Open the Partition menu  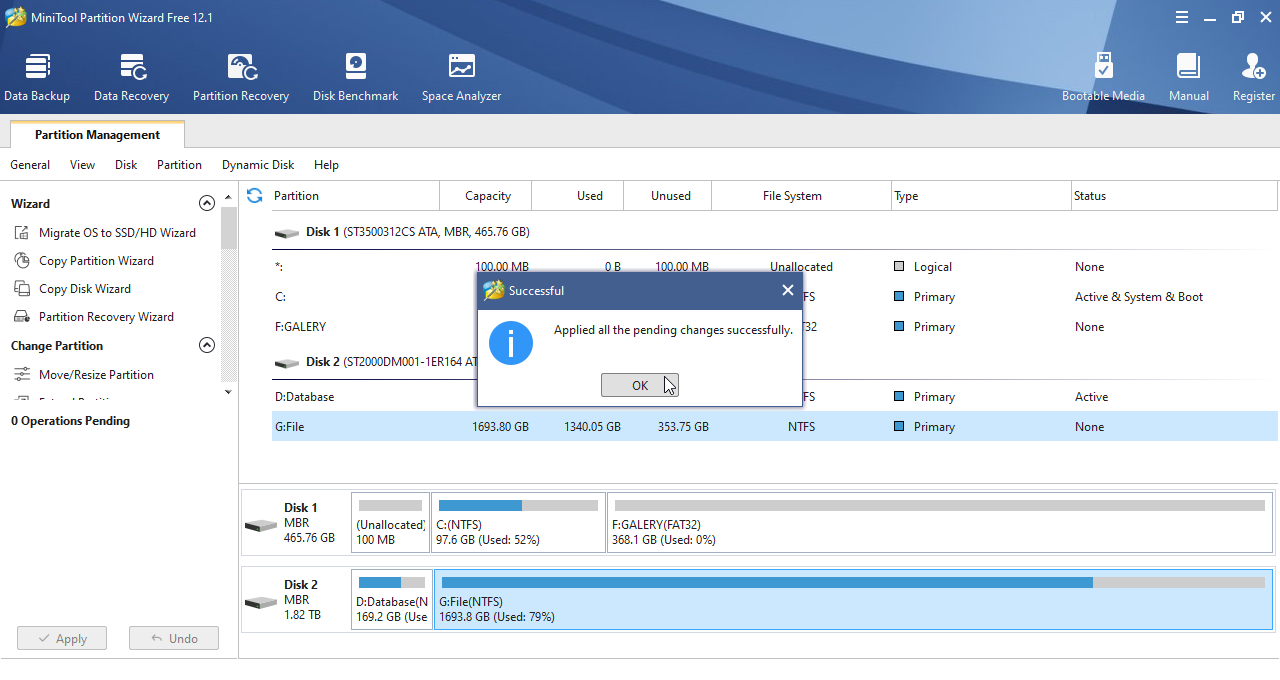pyautogui.click(x=179, y=165)
